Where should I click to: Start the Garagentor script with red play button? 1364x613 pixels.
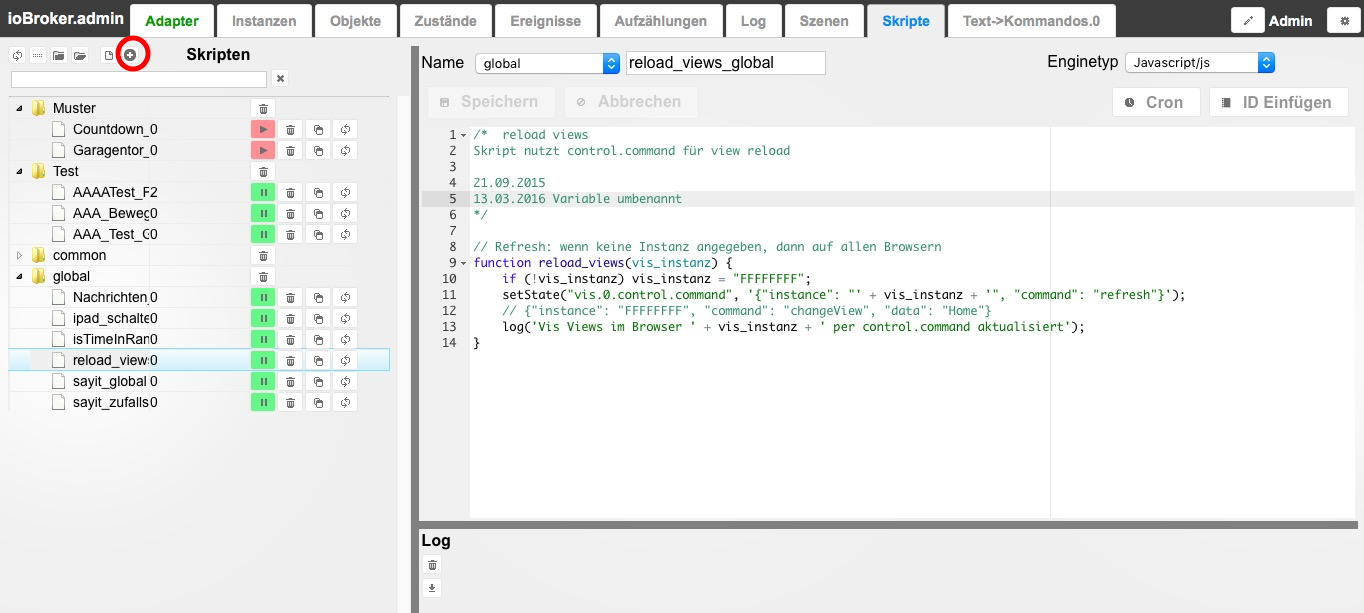[x=262, y=150]
